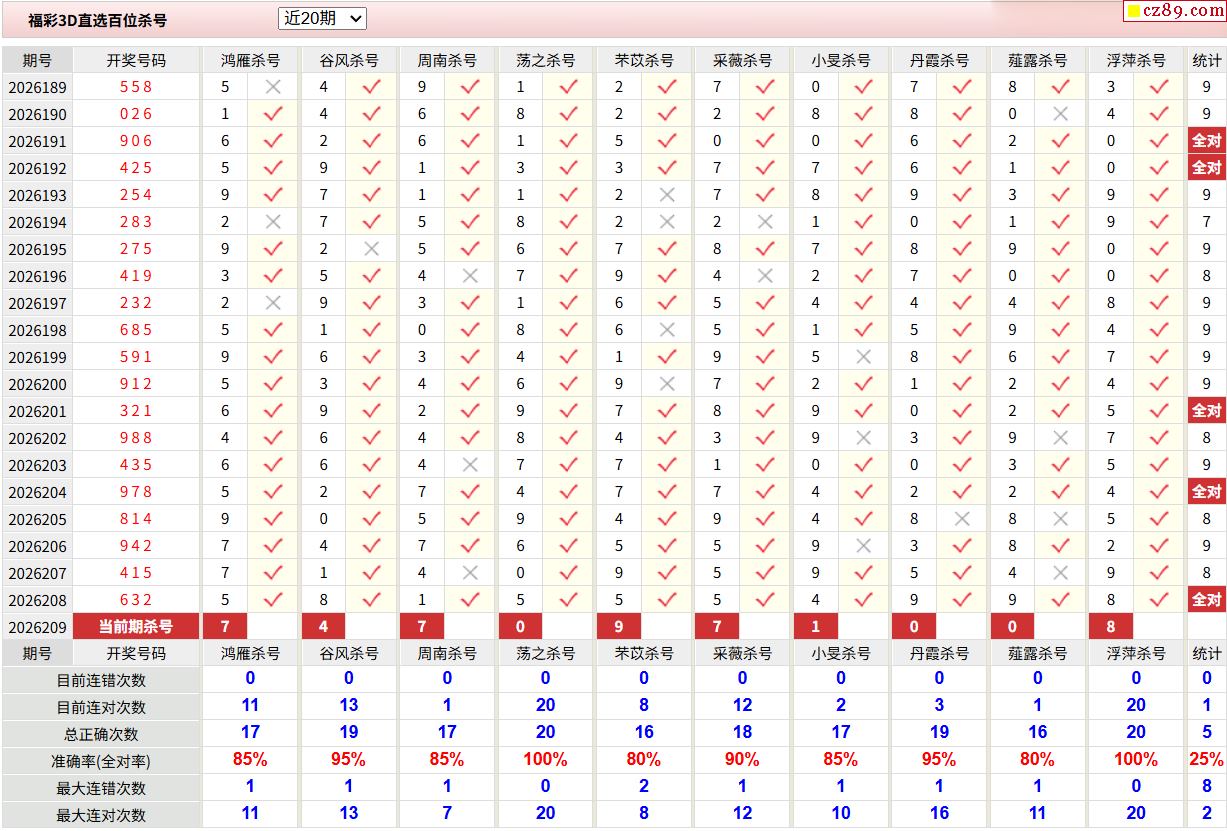Click the gray X mark in 芣苡 column row 2026198
The width and height of the screenshot is (1227, 831).
[667, 330]
